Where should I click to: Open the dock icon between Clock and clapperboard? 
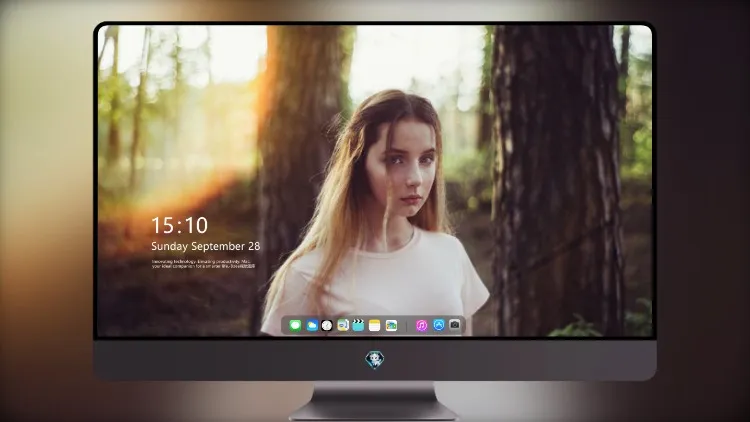[342, 326]
